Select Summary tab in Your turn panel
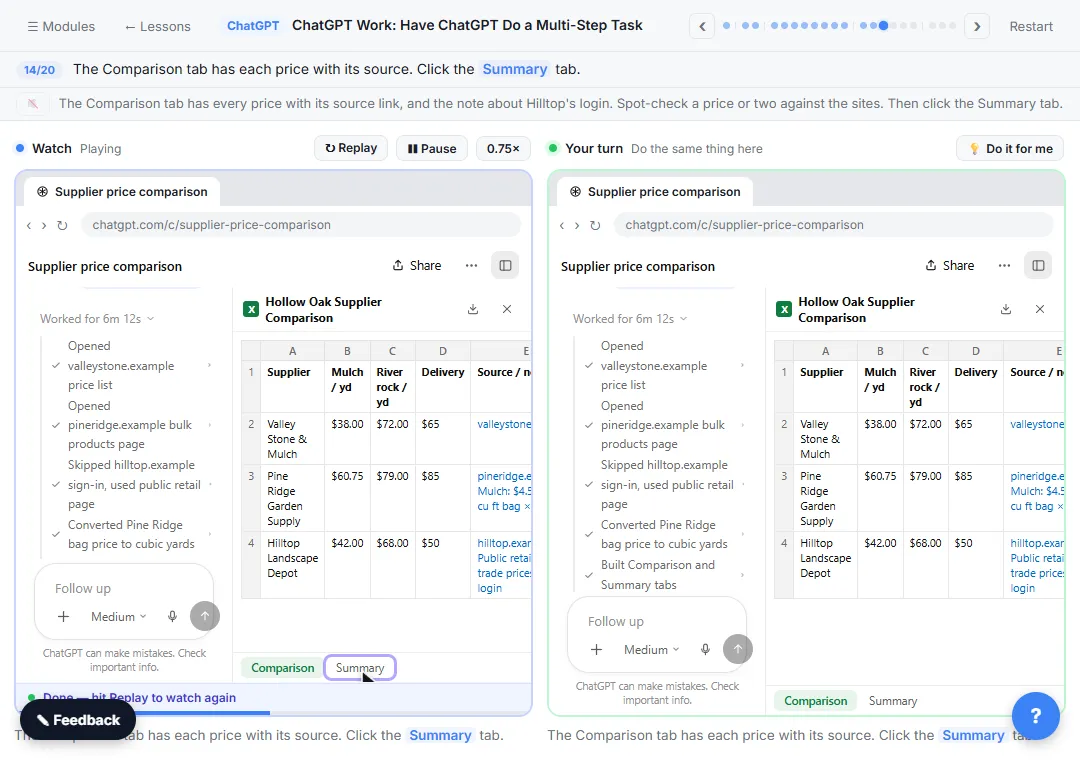Viewport: 1080px width, 760px height. tap(893, 701)
